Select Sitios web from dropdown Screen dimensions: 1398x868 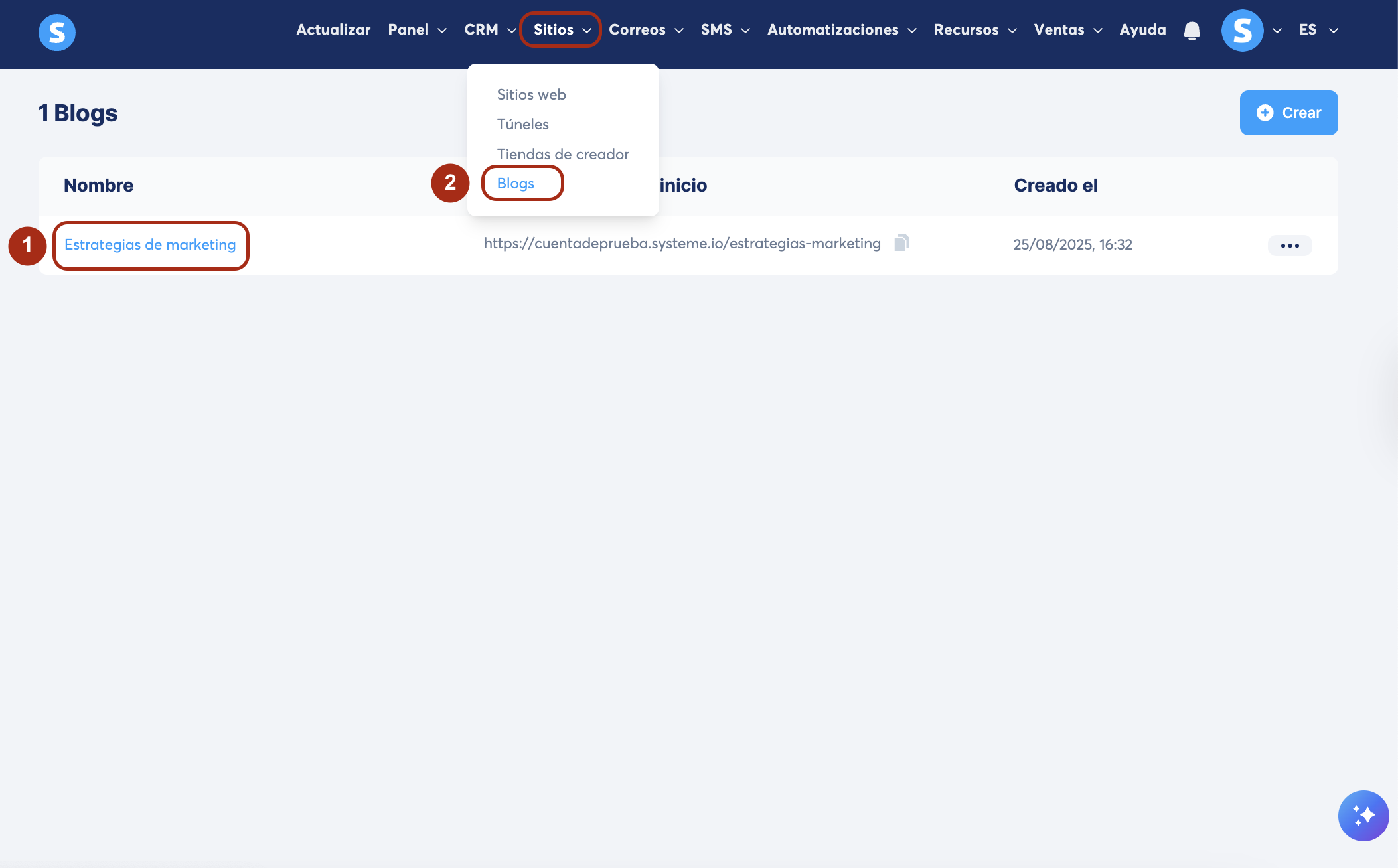pos(531,94)
